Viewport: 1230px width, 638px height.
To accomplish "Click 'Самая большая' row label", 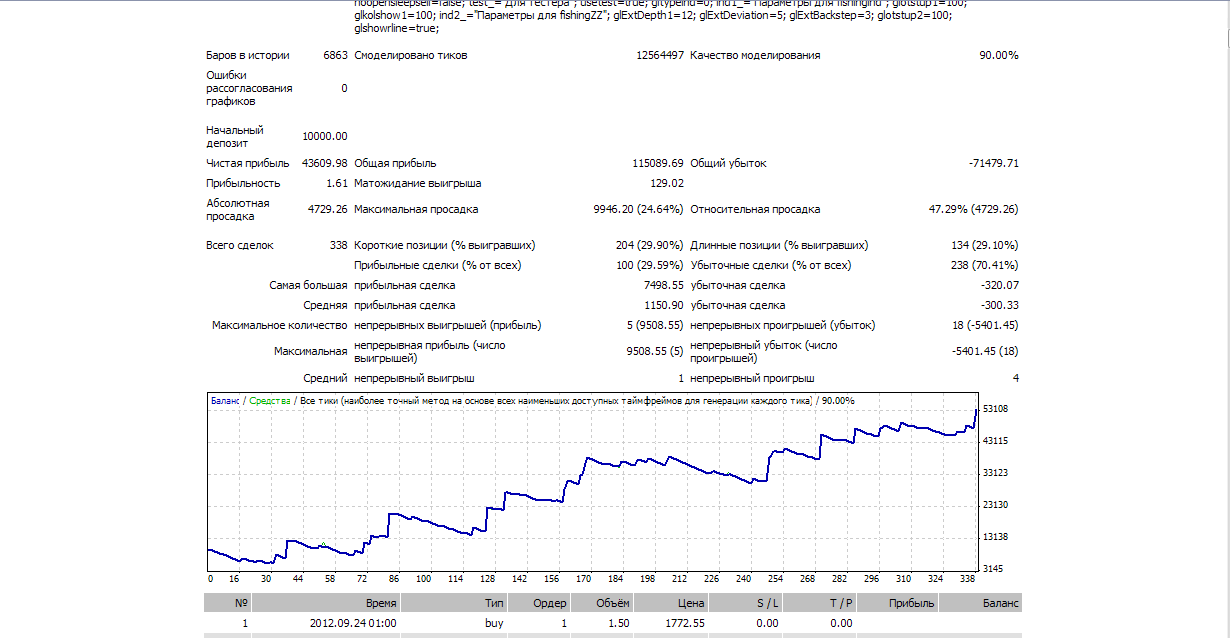I will tap(309, 285).
